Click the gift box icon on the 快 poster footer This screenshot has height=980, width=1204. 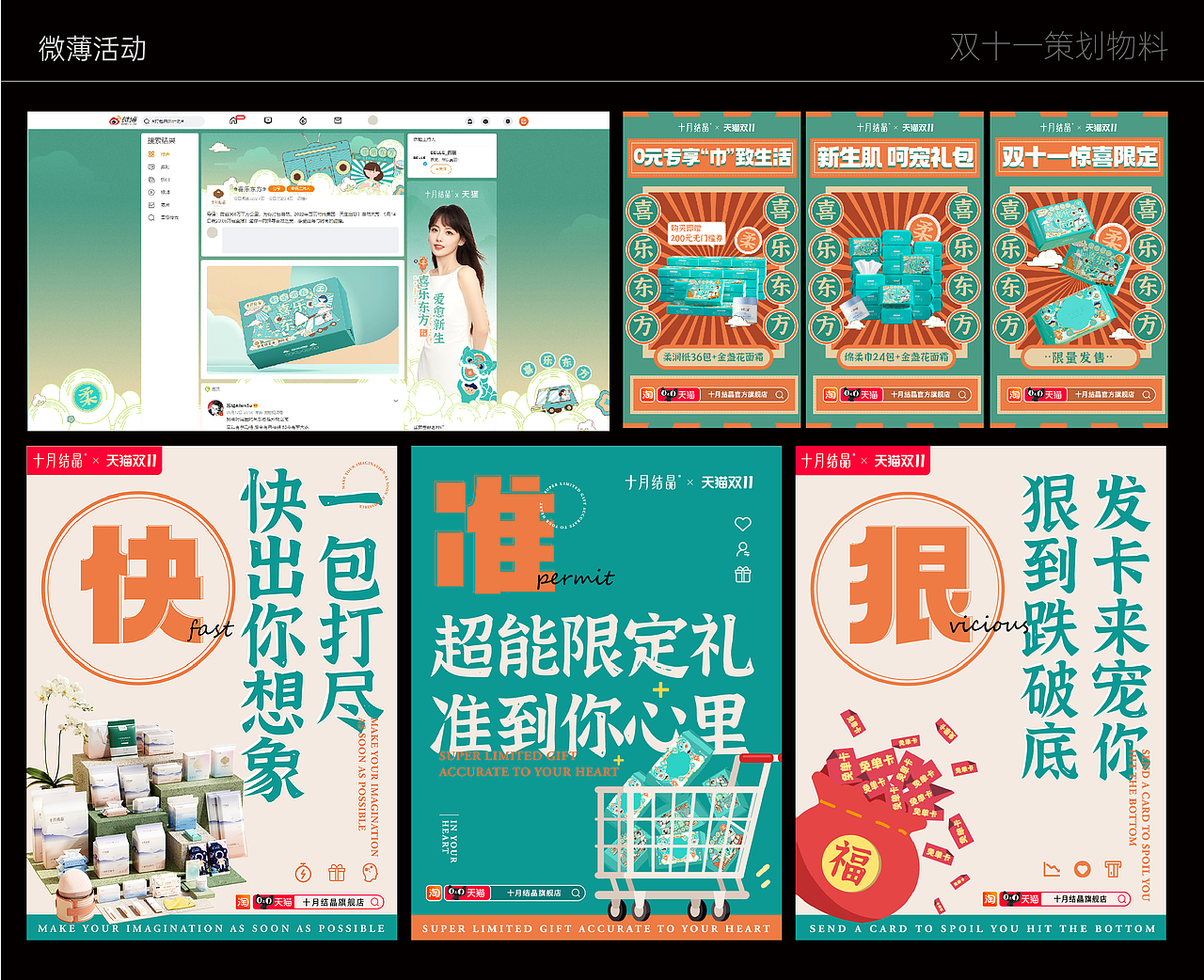coord(336,874)
